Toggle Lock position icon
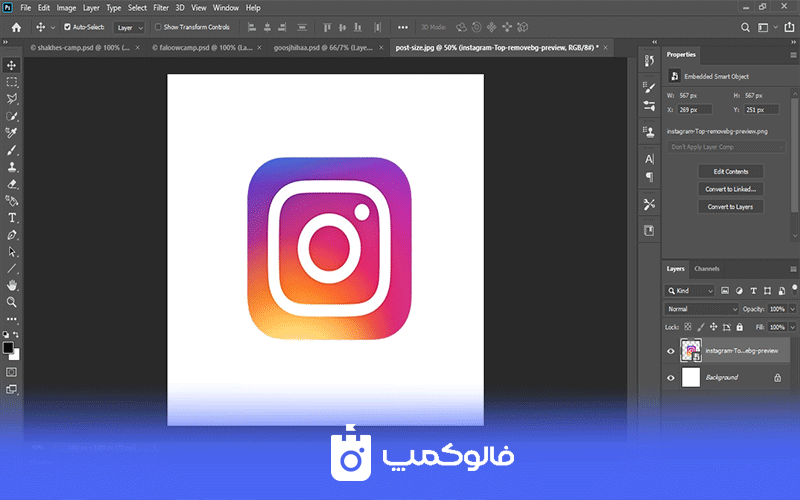Viewport: 800px width, 500px height. (x=713, y=327)
